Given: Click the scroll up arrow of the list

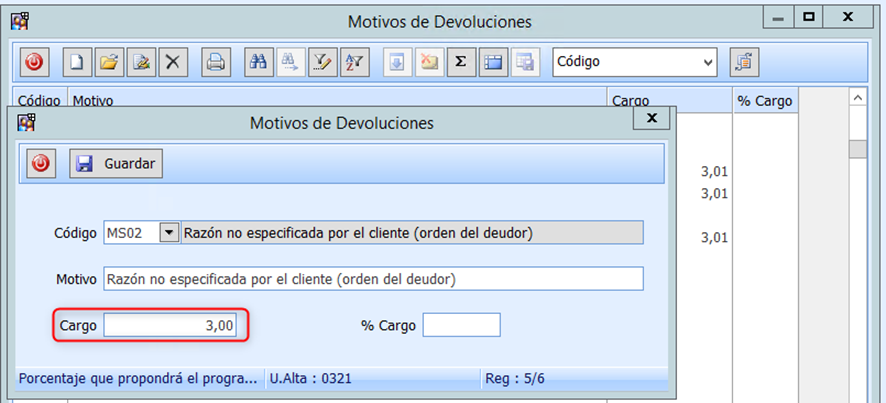Looking at the screenshot, I should coord(857,98).
